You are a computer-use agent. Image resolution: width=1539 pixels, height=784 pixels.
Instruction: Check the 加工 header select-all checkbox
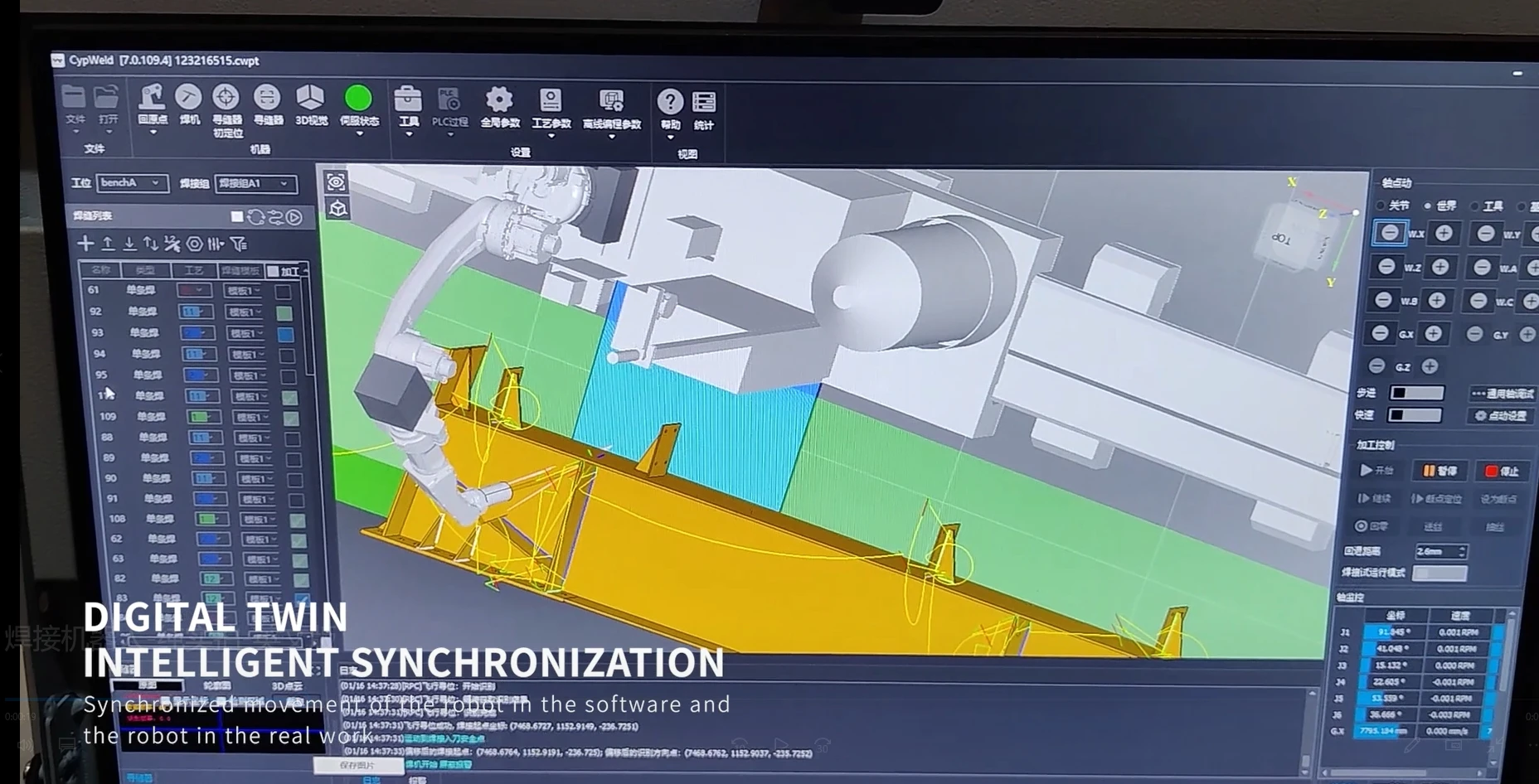pos(273,272)
